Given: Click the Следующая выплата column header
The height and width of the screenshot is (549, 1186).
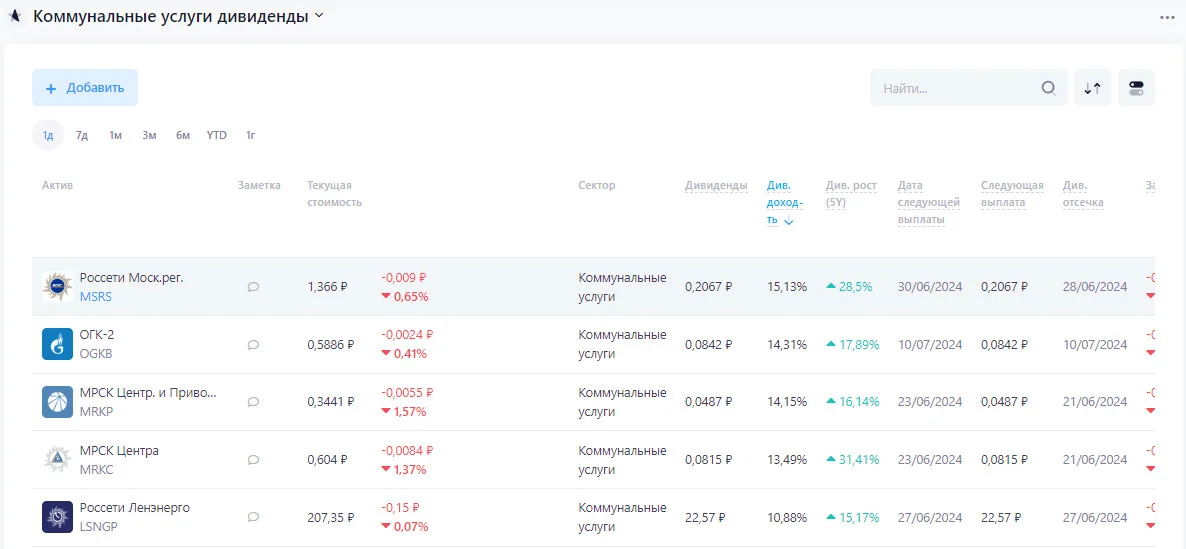Looking at the screenshot, I should point(1012,194).
